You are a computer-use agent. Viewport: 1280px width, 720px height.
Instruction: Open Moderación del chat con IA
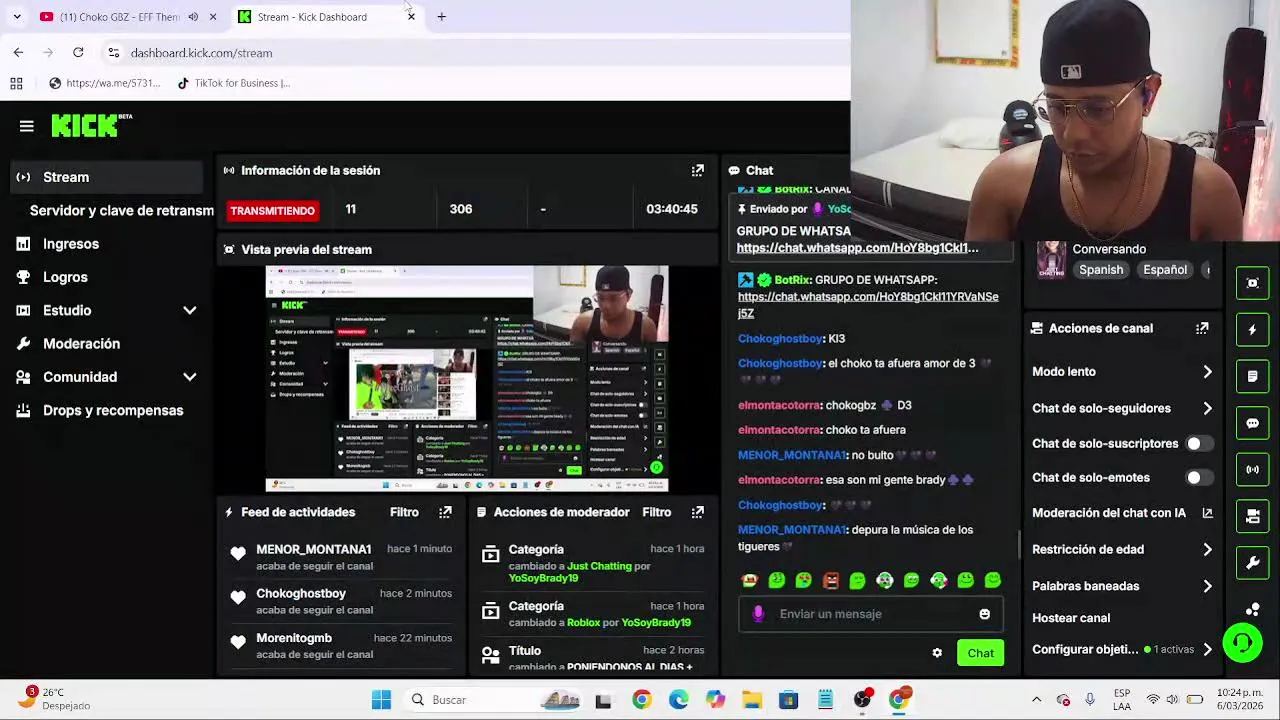point(1122,513)
